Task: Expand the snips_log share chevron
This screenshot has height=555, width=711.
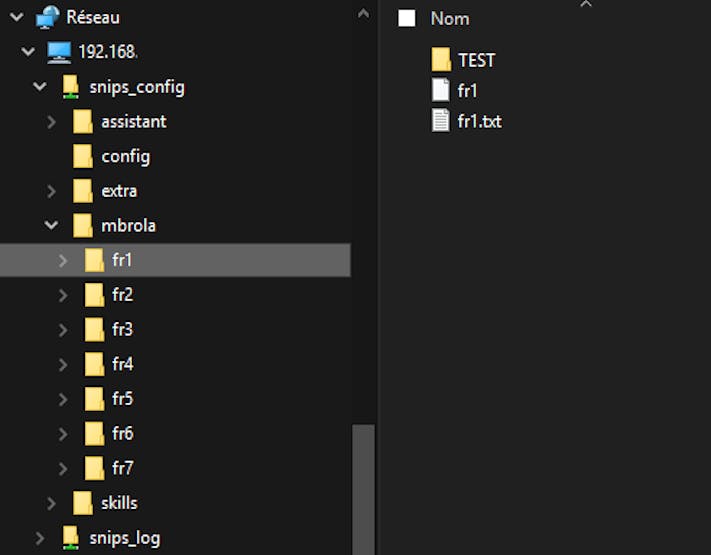Action: (40, 538)
